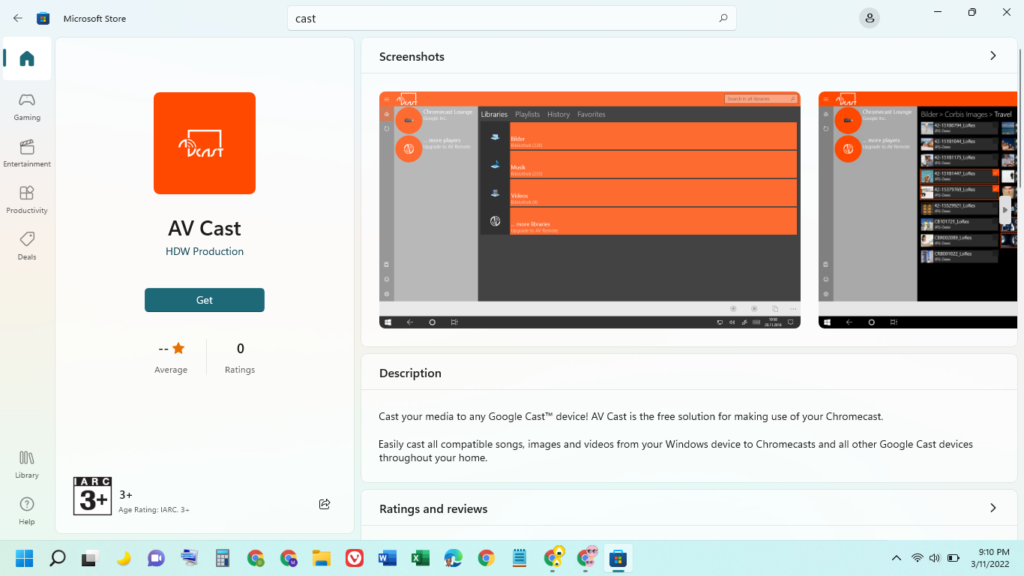Open Windows Start menu
This screenshot has height=576, width=1024.
tap(24, 558)
